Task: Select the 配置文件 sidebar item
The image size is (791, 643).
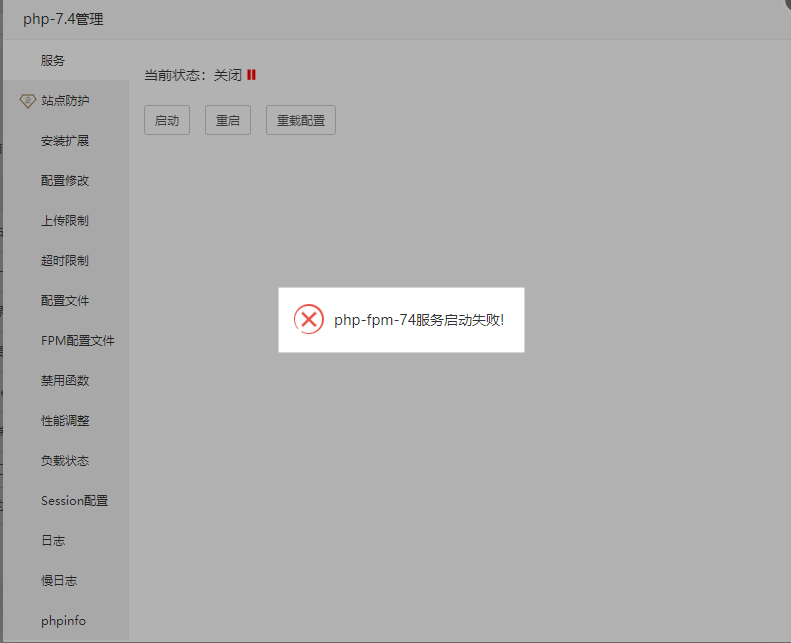Action: click(x=66, y=301)
